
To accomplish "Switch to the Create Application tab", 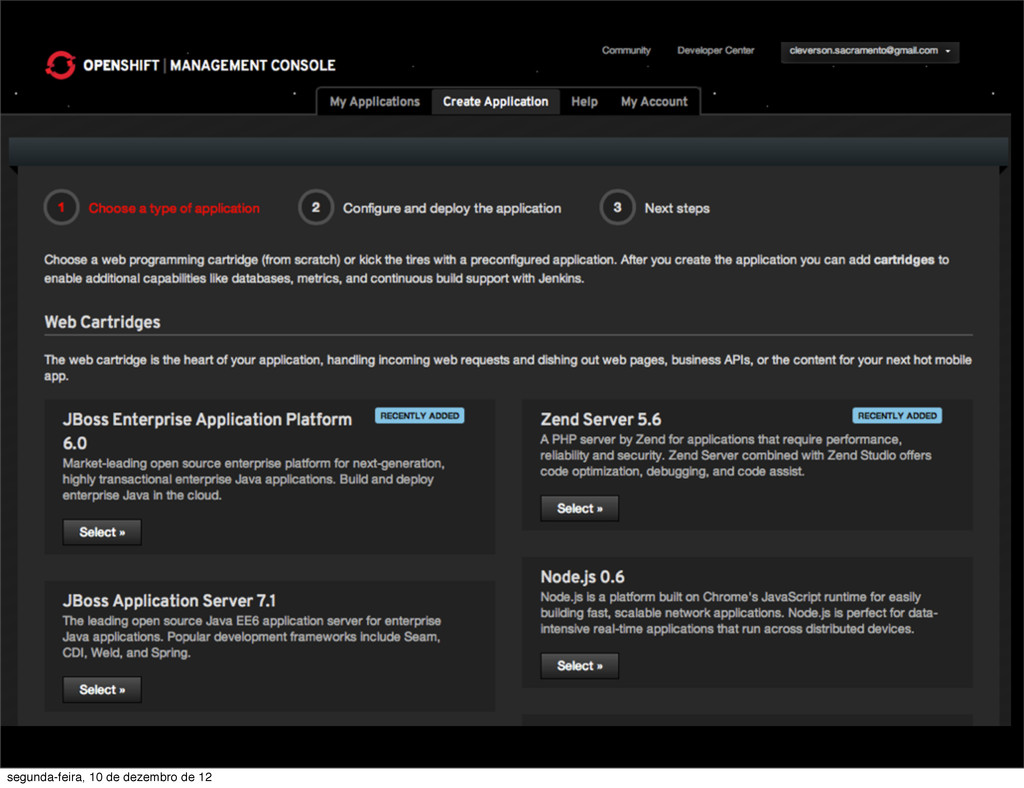I will click(496, 102).
